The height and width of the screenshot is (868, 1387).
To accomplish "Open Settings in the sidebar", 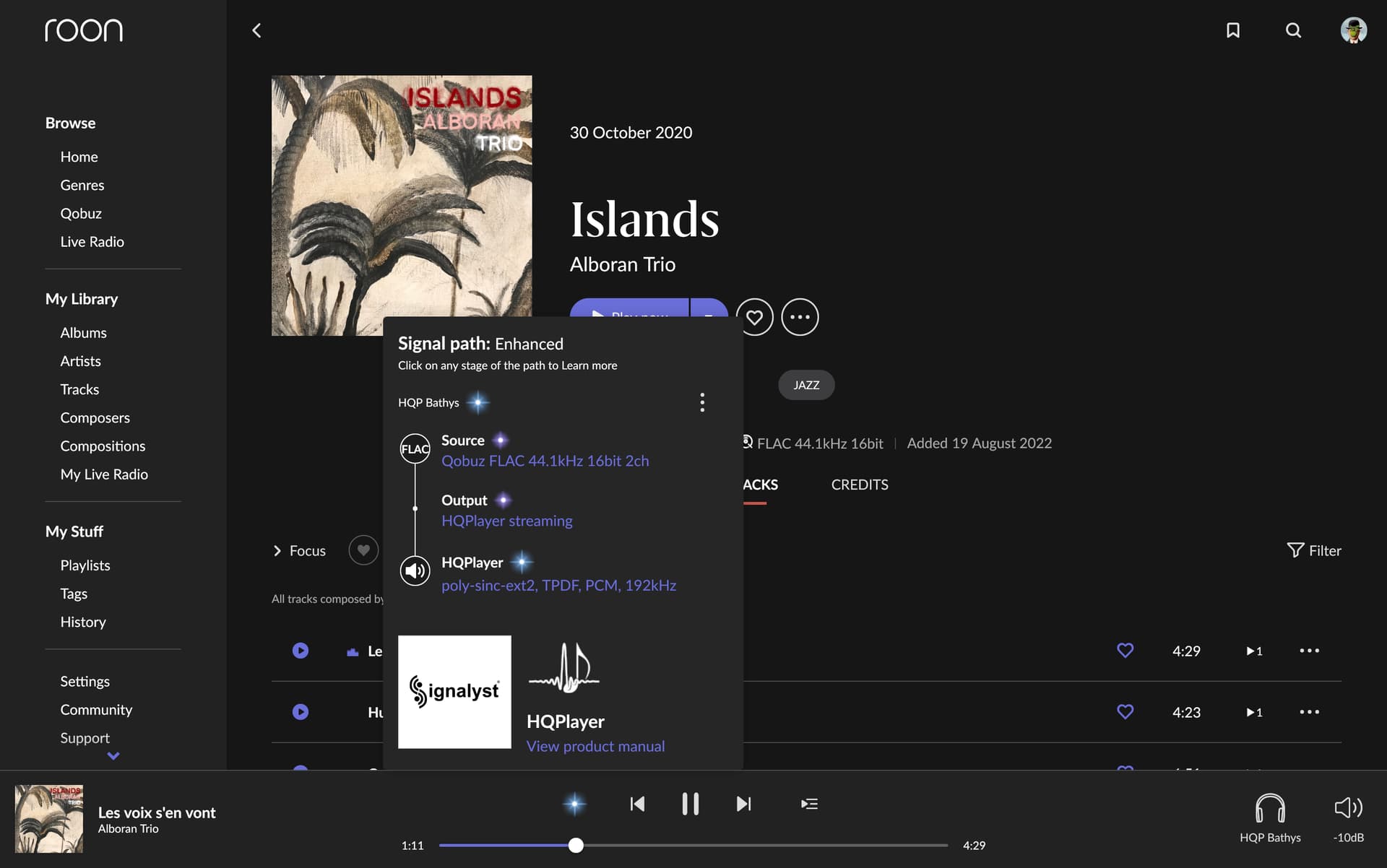I will click(x=85, y=682).
